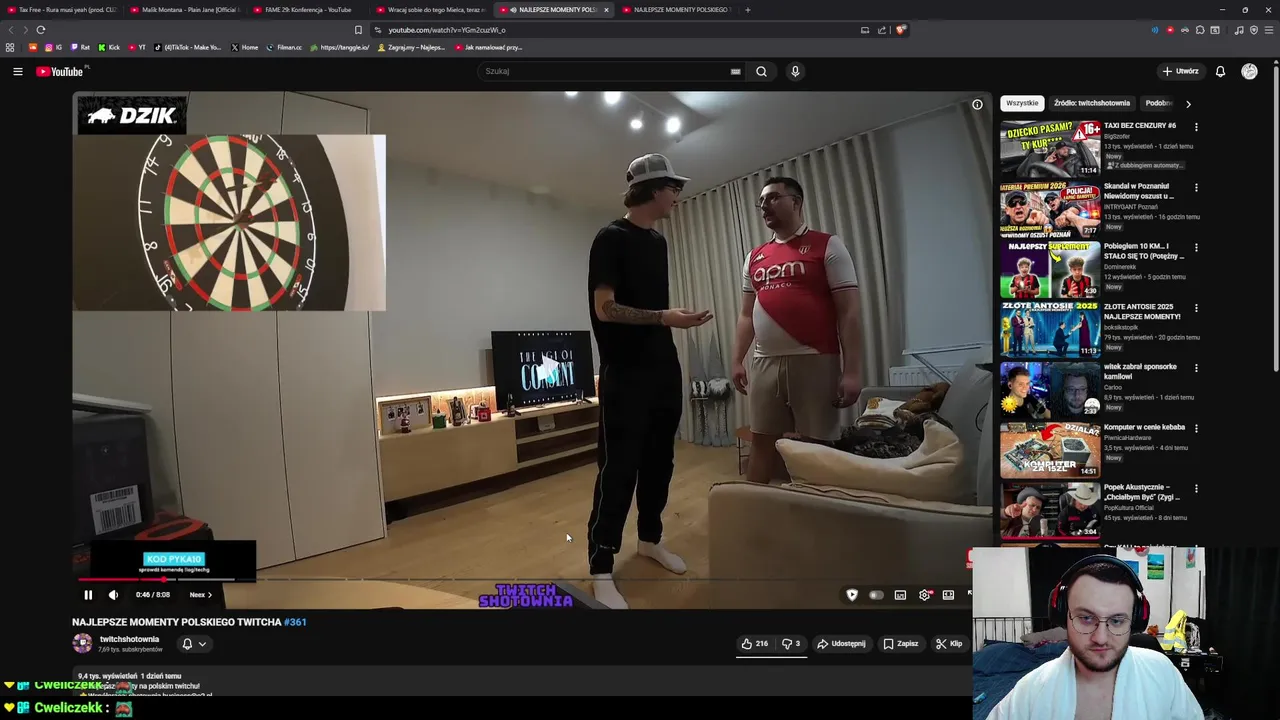Open a new browser tab

point(747,10)
